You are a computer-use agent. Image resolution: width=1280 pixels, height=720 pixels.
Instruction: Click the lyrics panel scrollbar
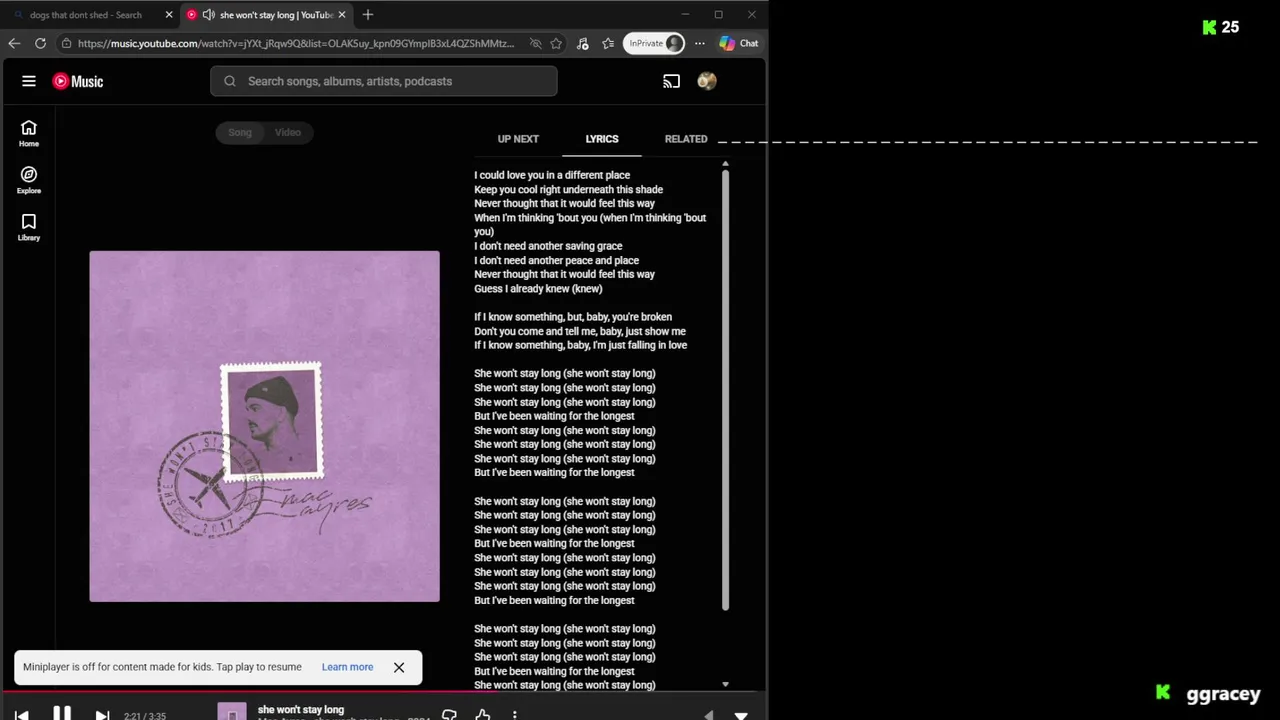[725, 390]
